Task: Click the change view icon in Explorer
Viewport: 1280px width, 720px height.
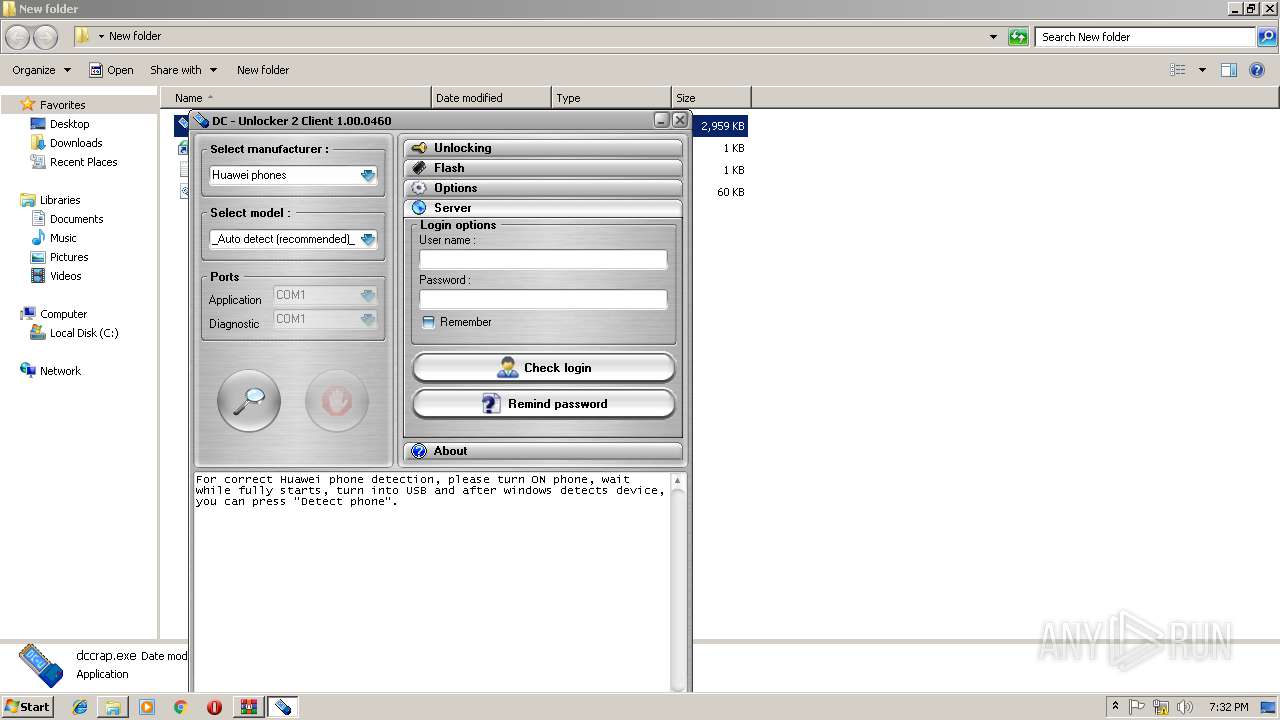Action: tap(1178, 70)
